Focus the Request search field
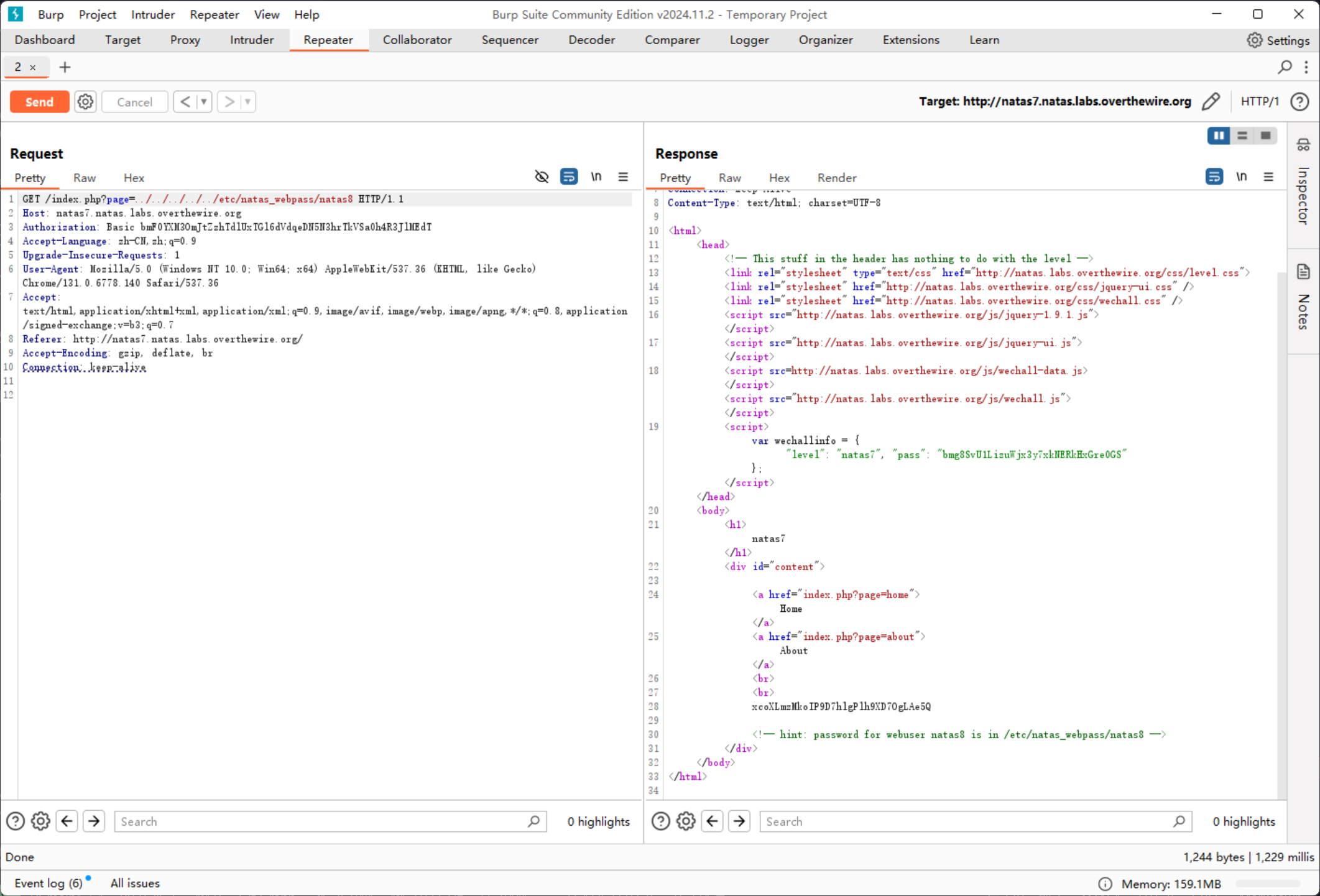 click(x=330, y=821)
